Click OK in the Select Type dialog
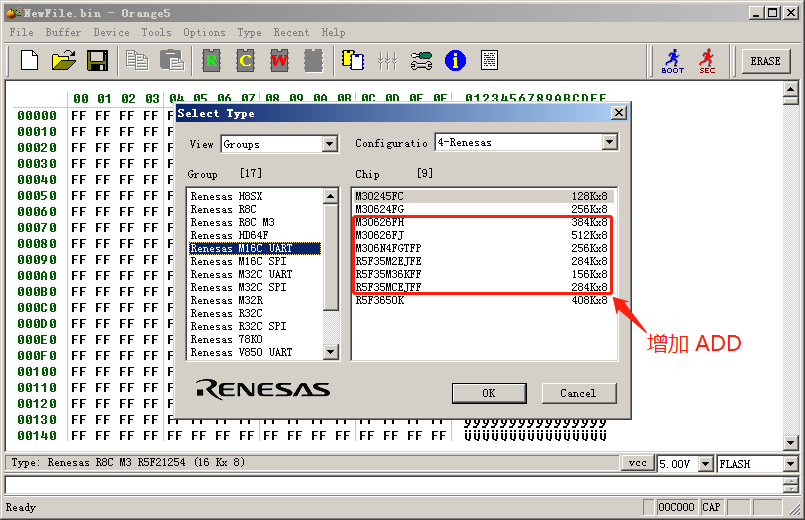This screenshot has height=520, width=805. [489, 393]
